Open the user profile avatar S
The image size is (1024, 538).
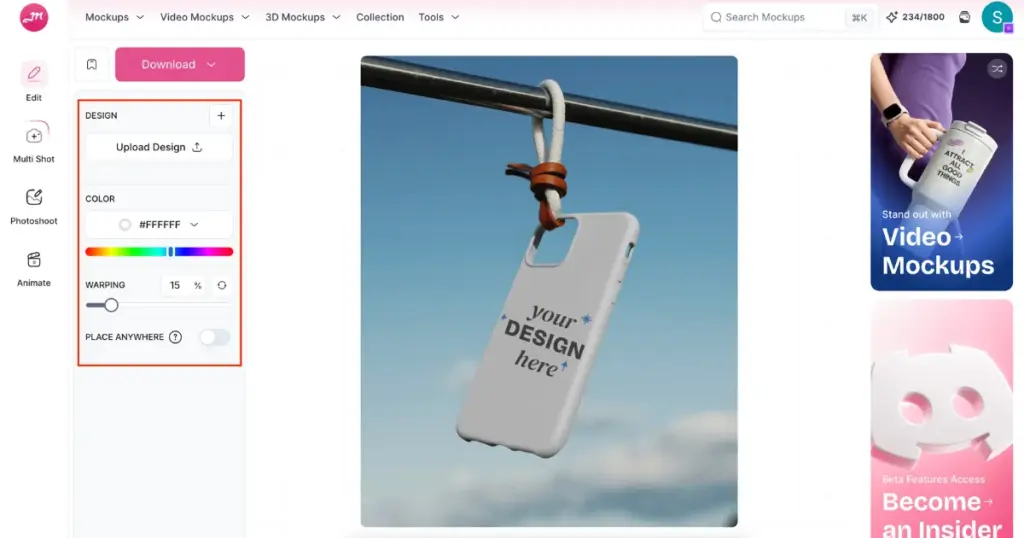[997, 18]
